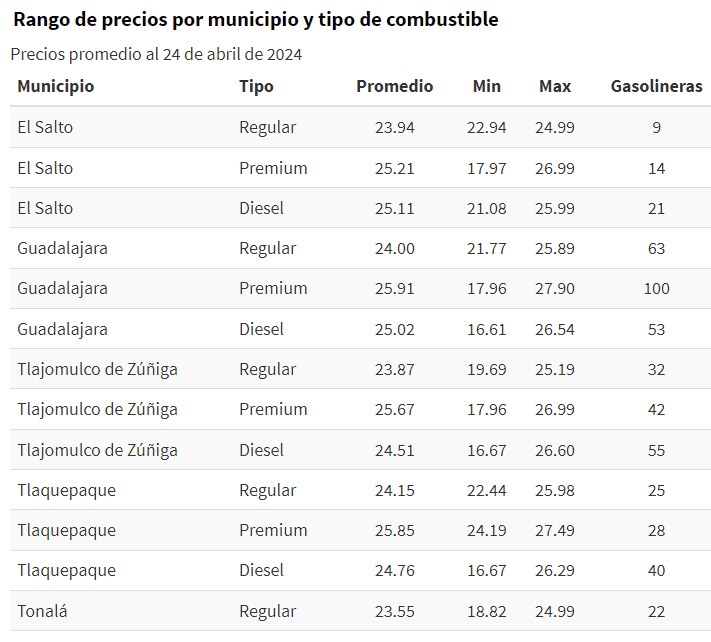Click the gas station count of 63

pyautogui.click(x=656, y=248)
